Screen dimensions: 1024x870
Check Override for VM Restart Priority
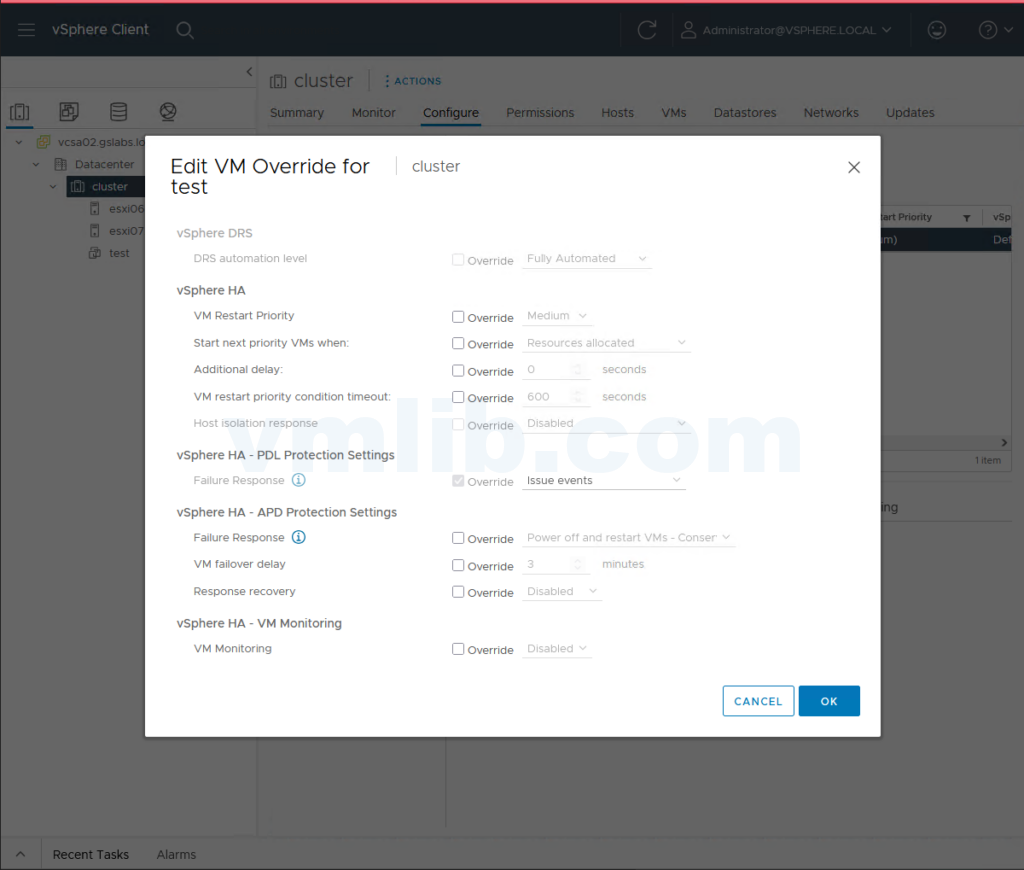pos(457,316)
